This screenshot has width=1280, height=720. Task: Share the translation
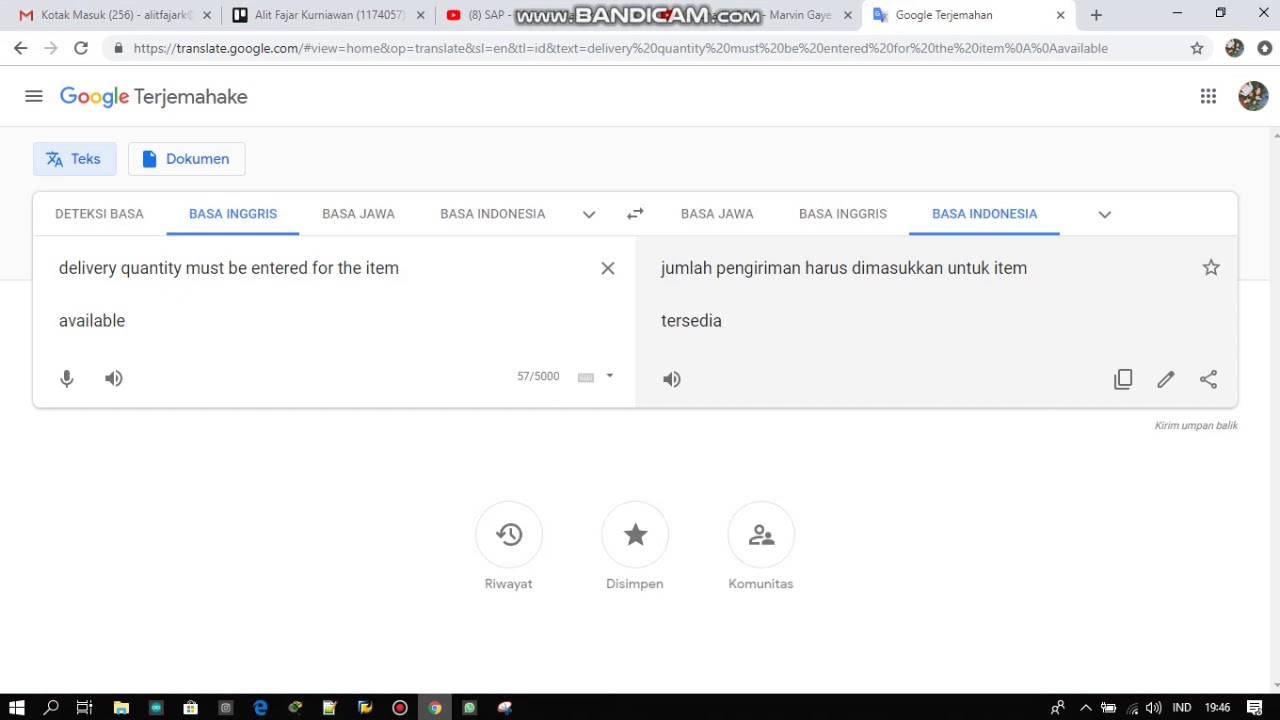(1209, 379)
